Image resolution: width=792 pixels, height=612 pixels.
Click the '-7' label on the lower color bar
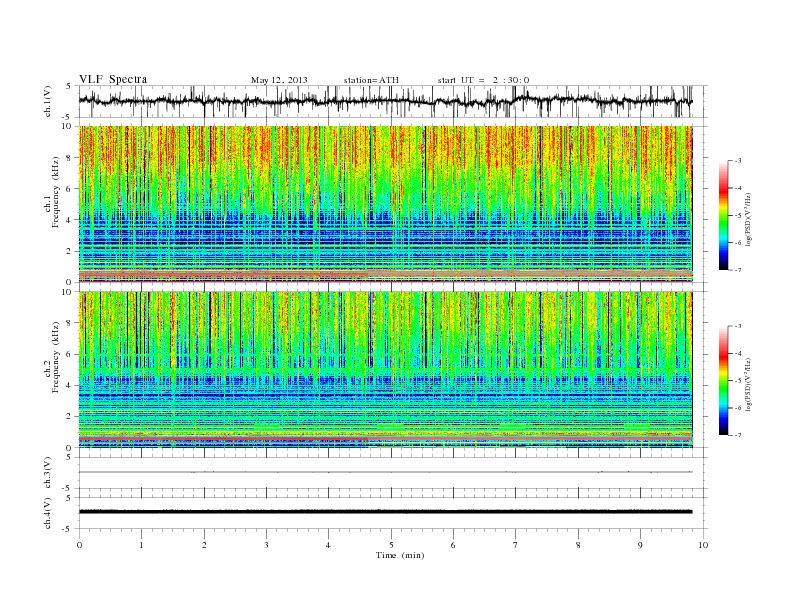[x=738, y=435]
